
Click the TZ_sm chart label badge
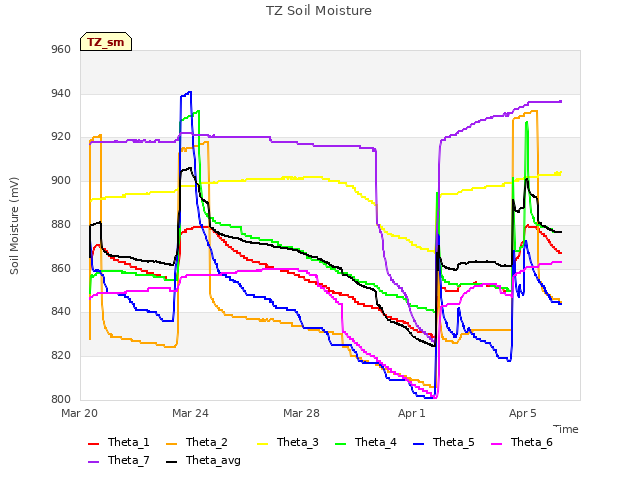click(106, 42)
